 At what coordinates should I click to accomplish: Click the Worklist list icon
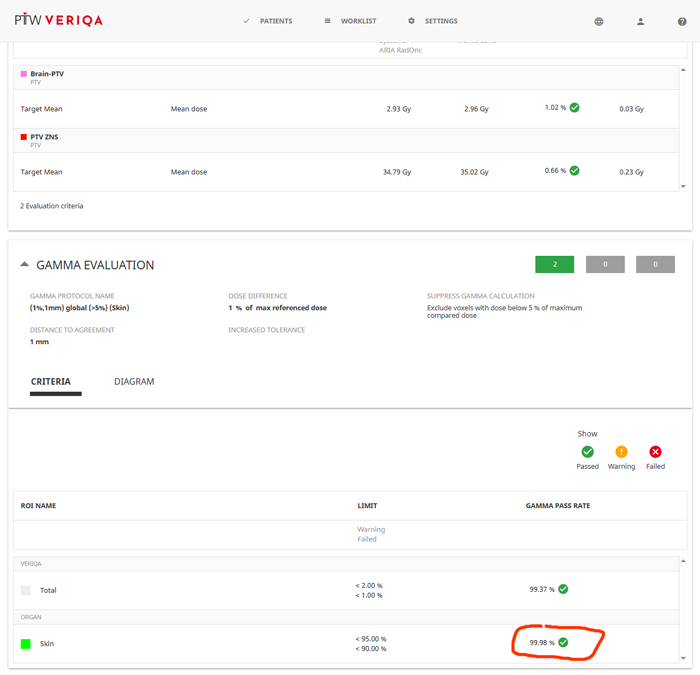click(327, 21)
